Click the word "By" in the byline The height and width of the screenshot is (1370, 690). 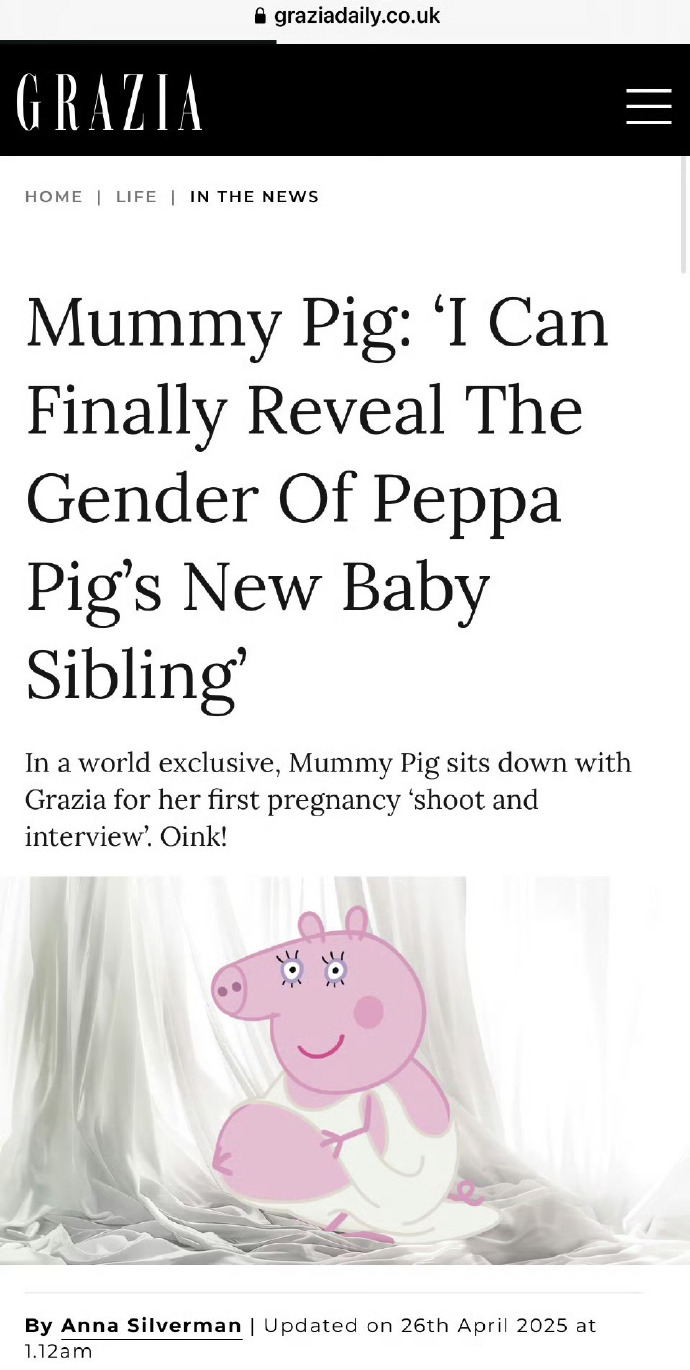click(x=39, y=1326)
